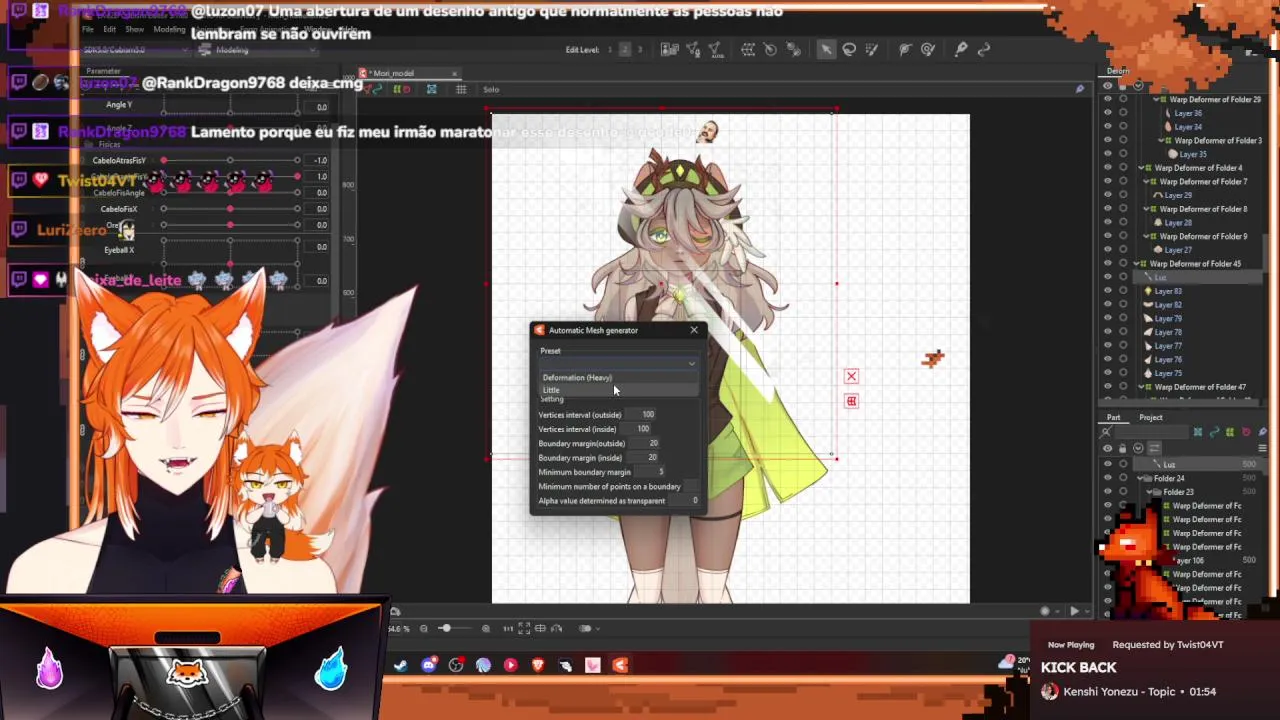
Task: Toggle visibility eye of Layer 75
Action: (x=1107, y=373)
